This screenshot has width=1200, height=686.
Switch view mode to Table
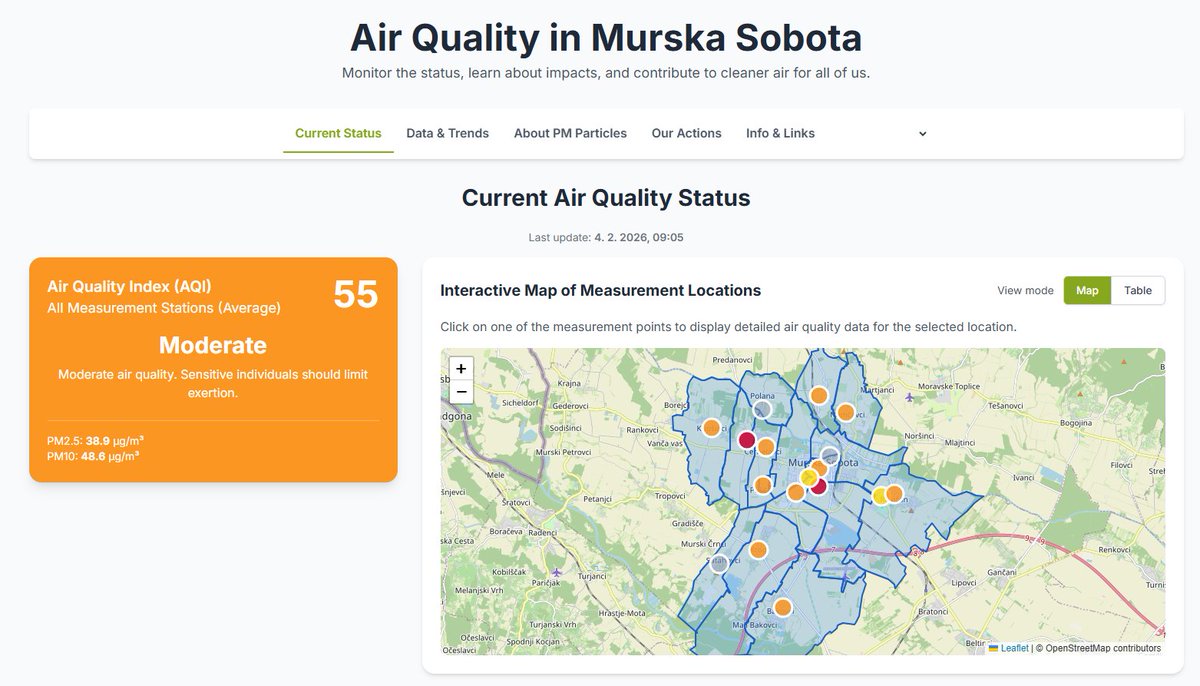1138,290
